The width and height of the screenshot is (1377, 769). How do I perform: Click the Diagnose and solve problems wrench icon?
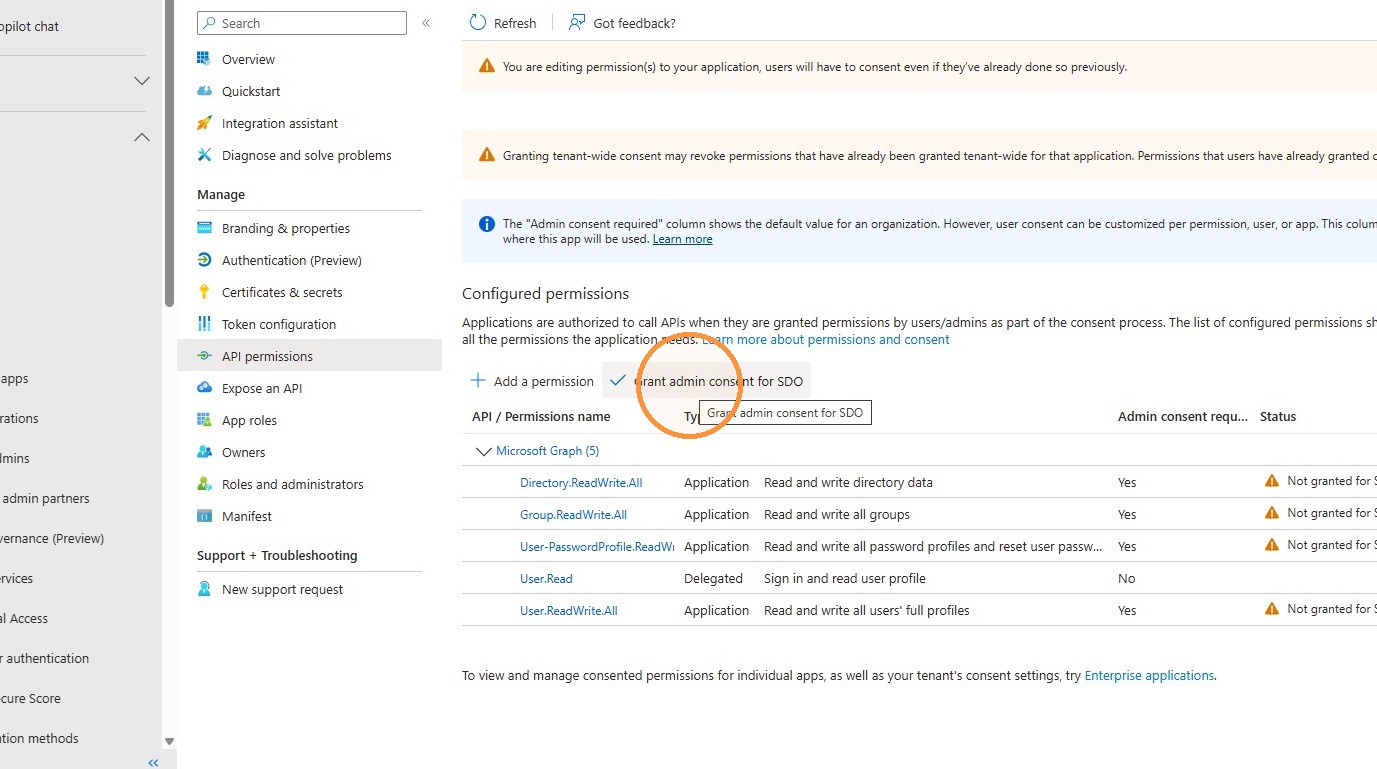tap(205, 155)
